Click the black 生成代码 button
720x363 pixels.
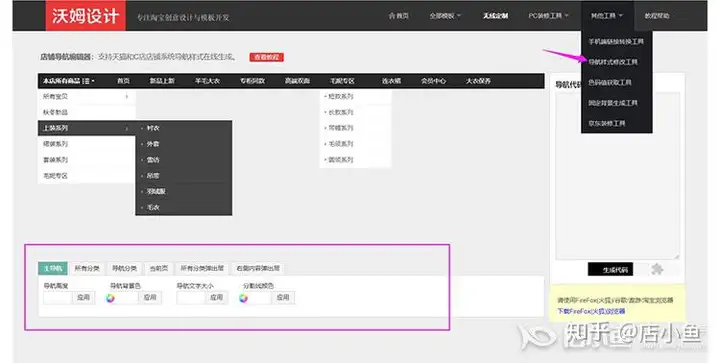click(610, 270)
